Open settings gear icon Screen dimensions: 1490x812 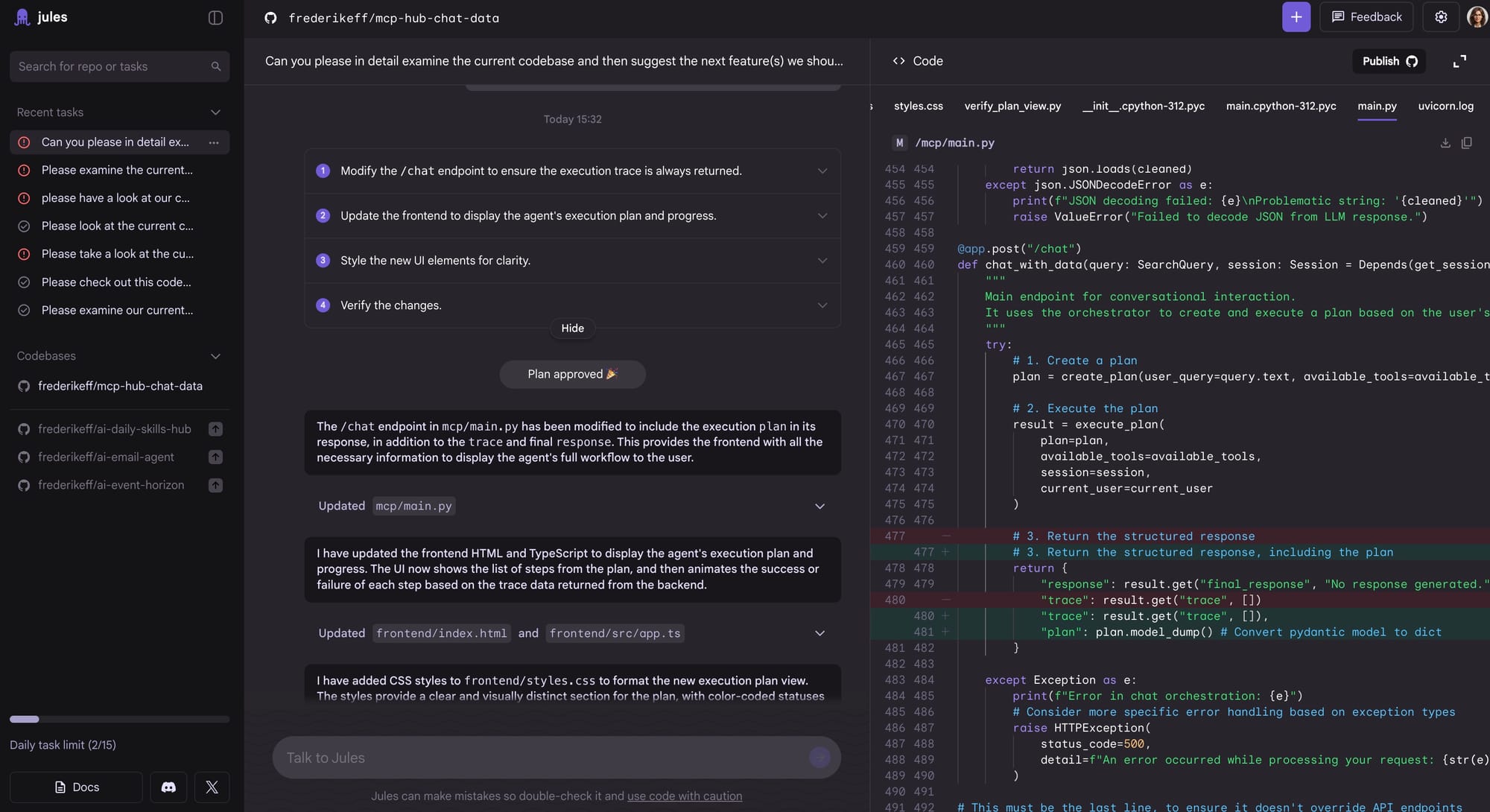tap(1441, 17)
